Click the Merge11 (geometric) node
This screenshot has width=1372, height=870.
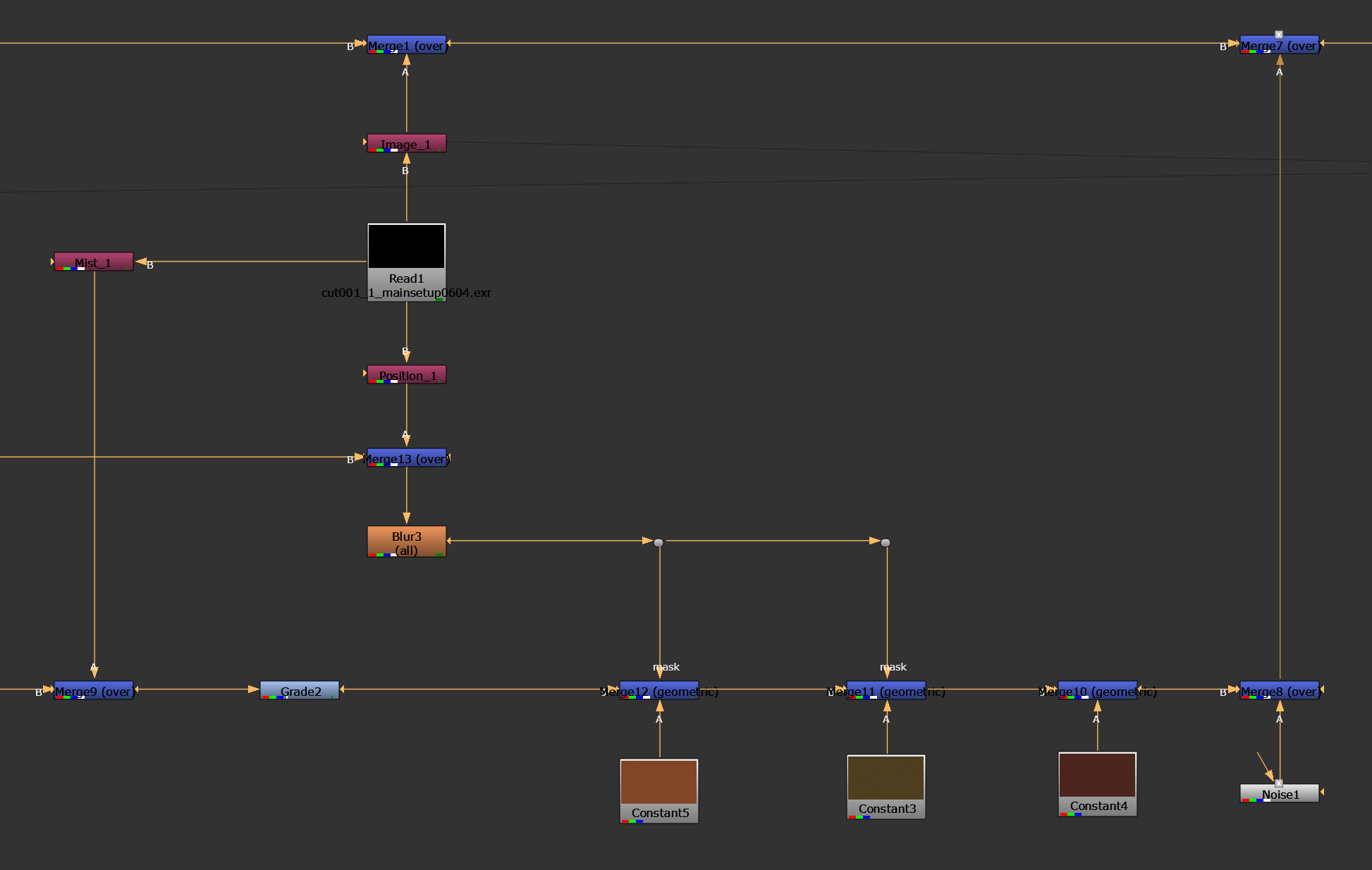point(886,690)
